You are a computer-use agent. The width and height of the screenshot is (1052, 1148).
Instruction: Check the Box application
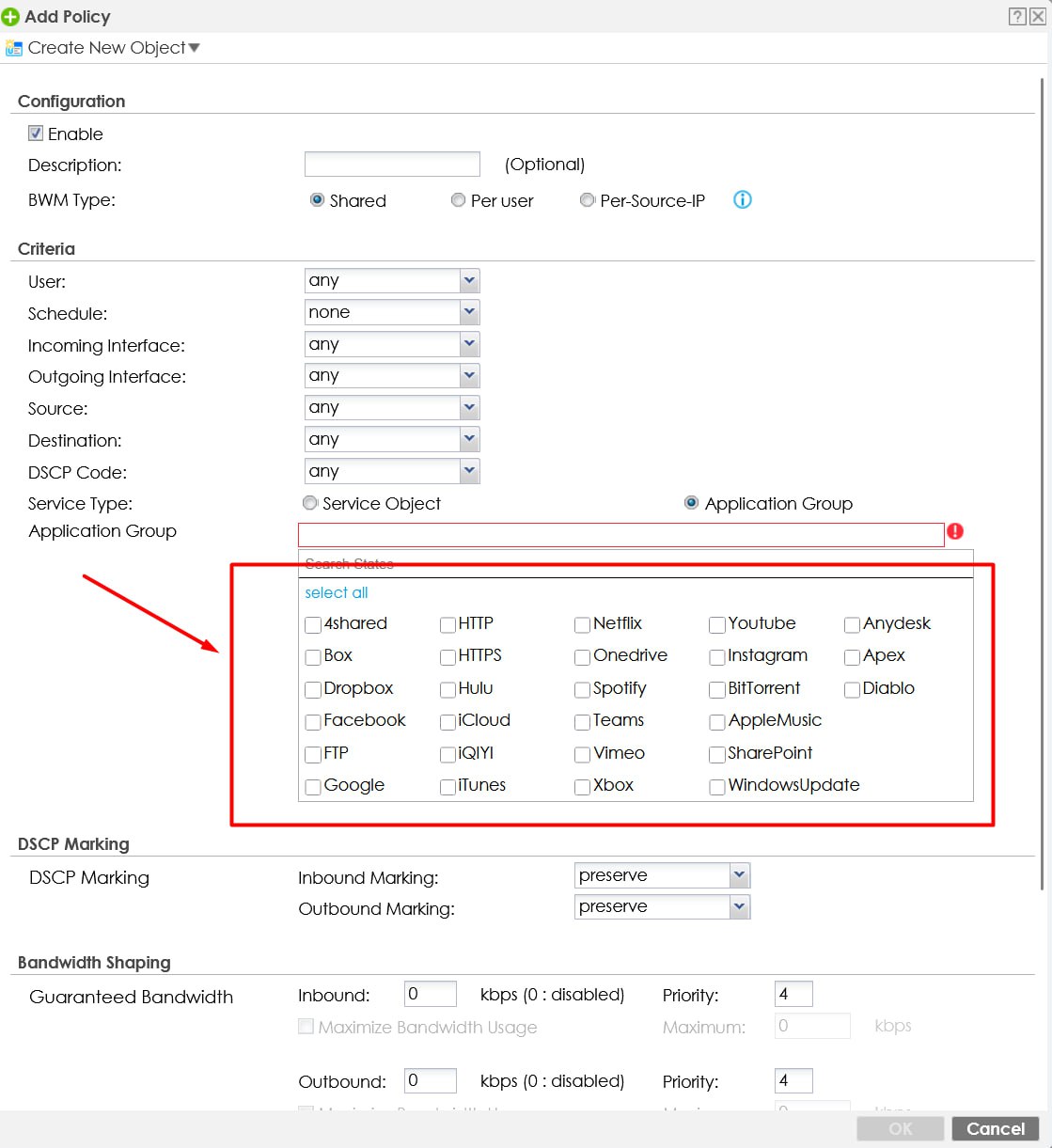313,657
